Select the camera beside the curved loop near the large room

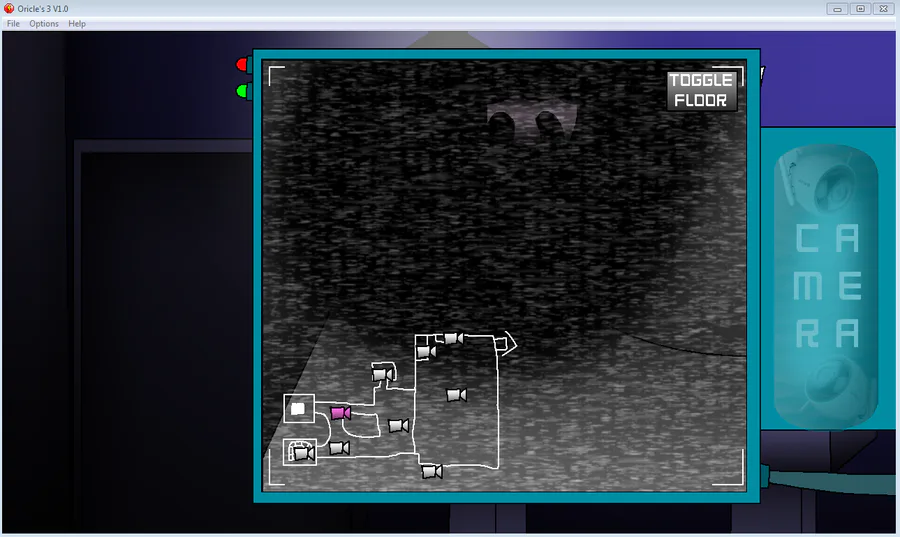point(398,426)
